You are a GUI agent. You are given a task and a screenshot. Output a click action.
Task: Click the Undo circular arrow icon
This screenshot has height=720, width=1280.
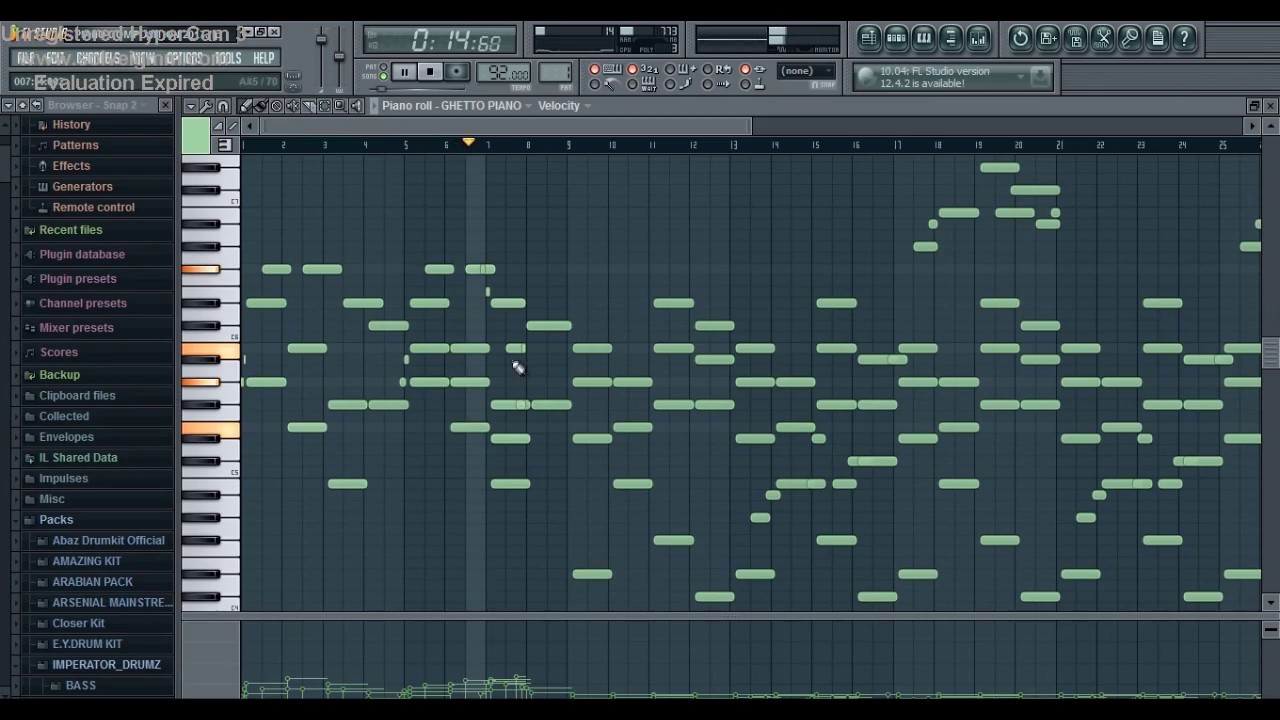pyautogui.click(x=1020, y=39)
